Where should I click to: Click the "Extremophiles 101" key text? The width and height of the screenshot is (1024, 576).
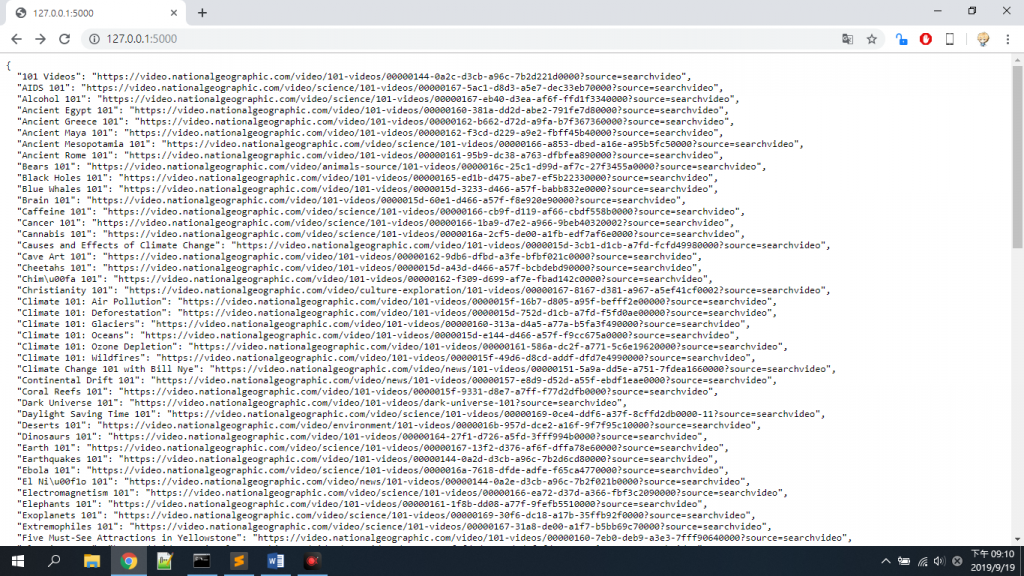pyautogui.click(x=71, y=526)
